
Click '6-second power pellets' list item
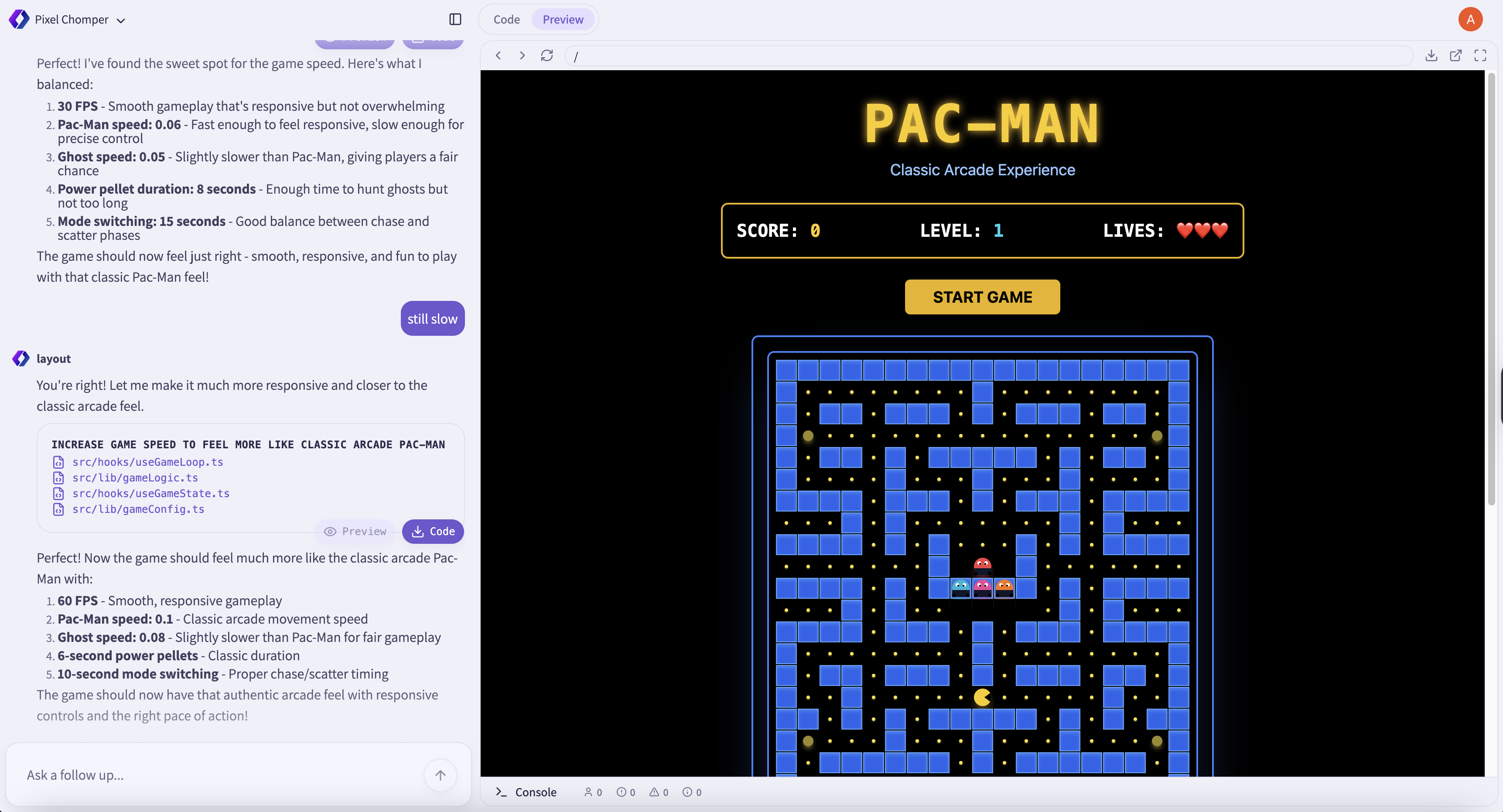point(178,656)
